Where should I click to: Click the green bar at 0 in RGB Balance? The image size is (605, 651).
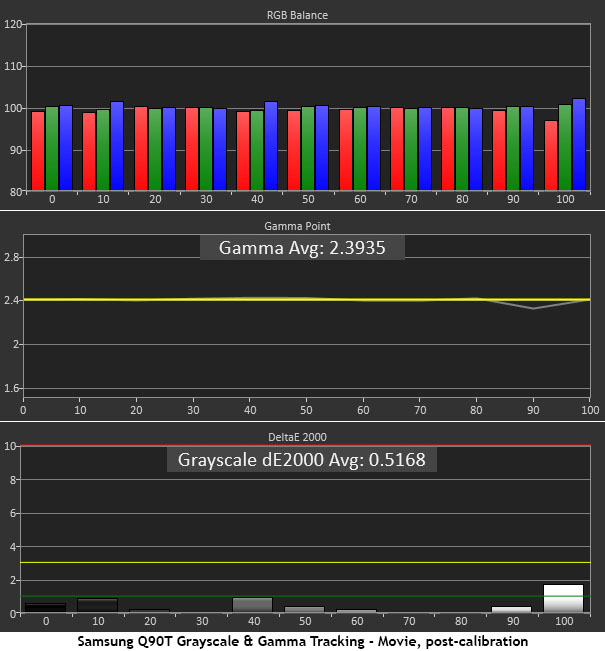point(52,148)
